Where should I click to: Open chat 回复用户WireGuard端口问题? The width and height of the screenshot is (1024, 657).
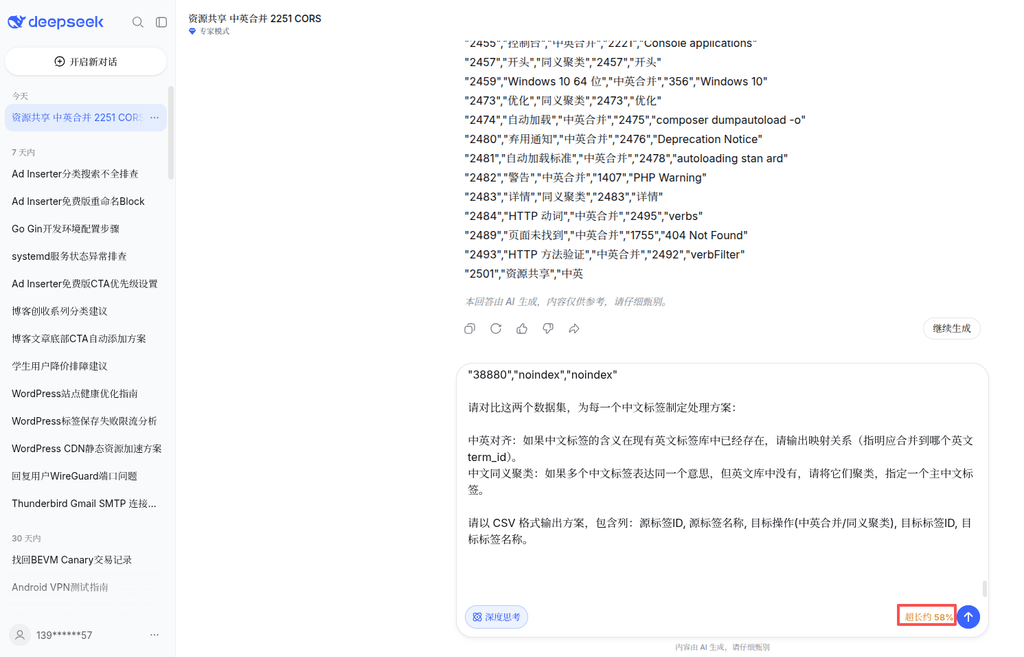tap(74, 475)
